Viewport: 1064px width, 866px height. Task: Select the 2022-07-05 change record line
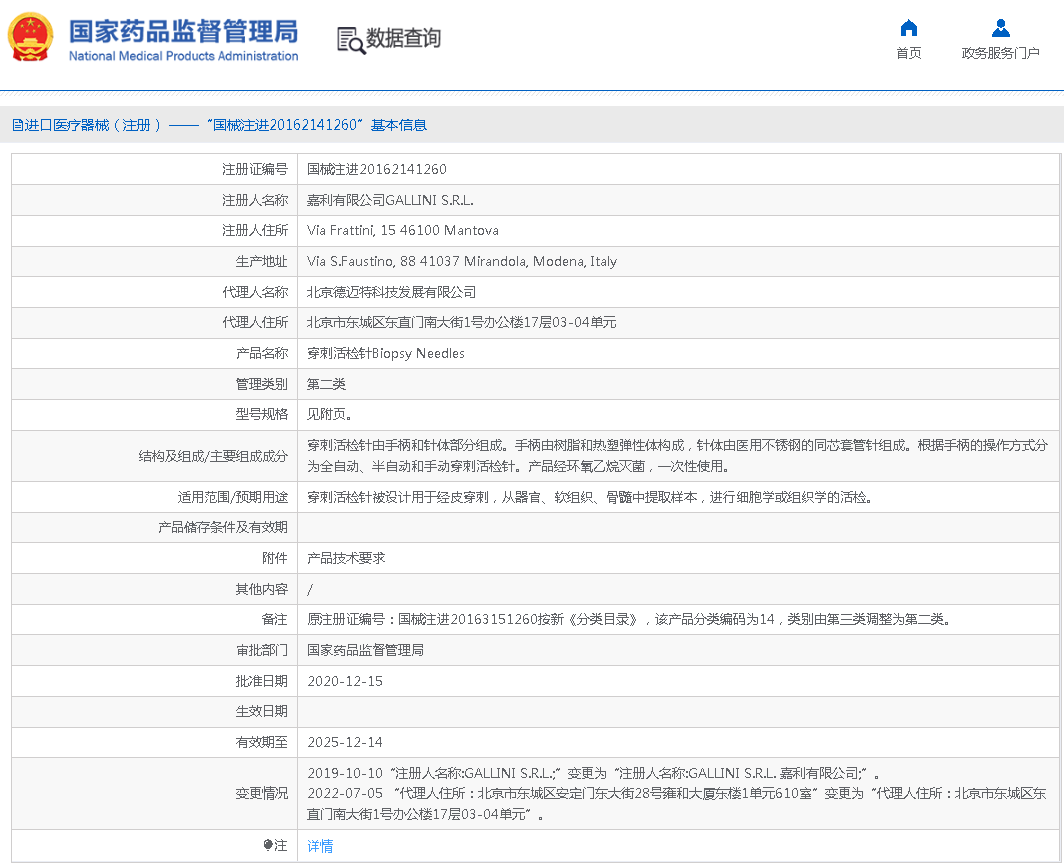pos(677,804)
